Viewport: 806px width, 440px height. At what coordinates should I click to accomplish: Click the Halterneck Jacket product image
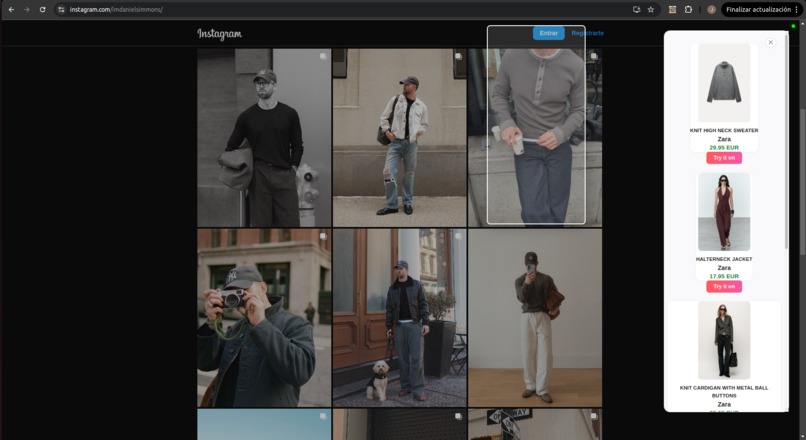point(724,212)
